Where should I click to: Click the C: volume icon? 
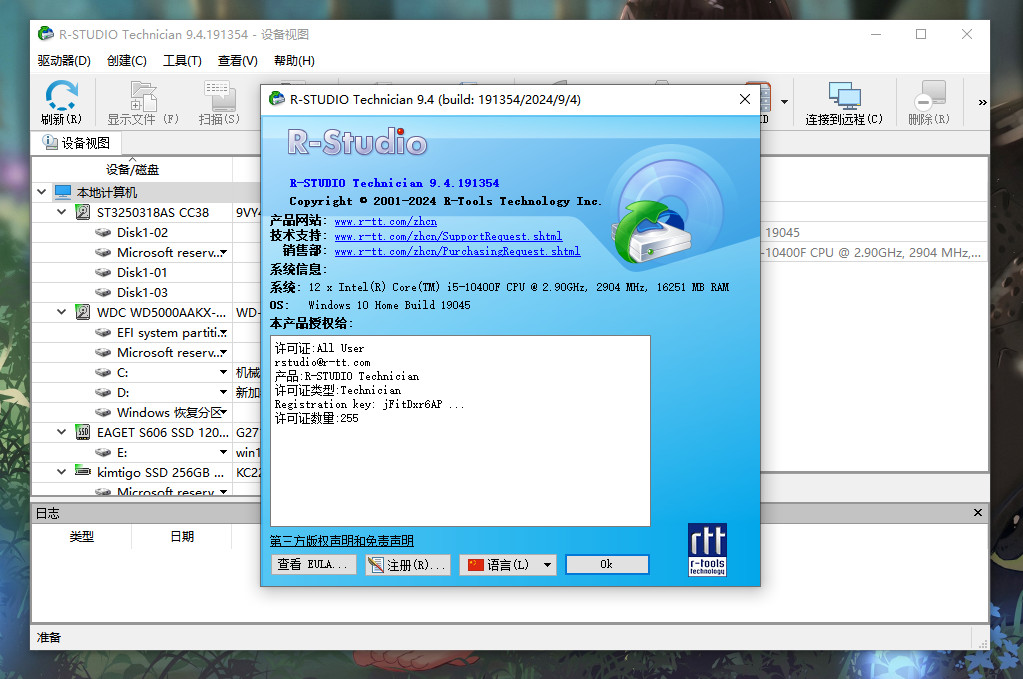click(x=103, y=372)
